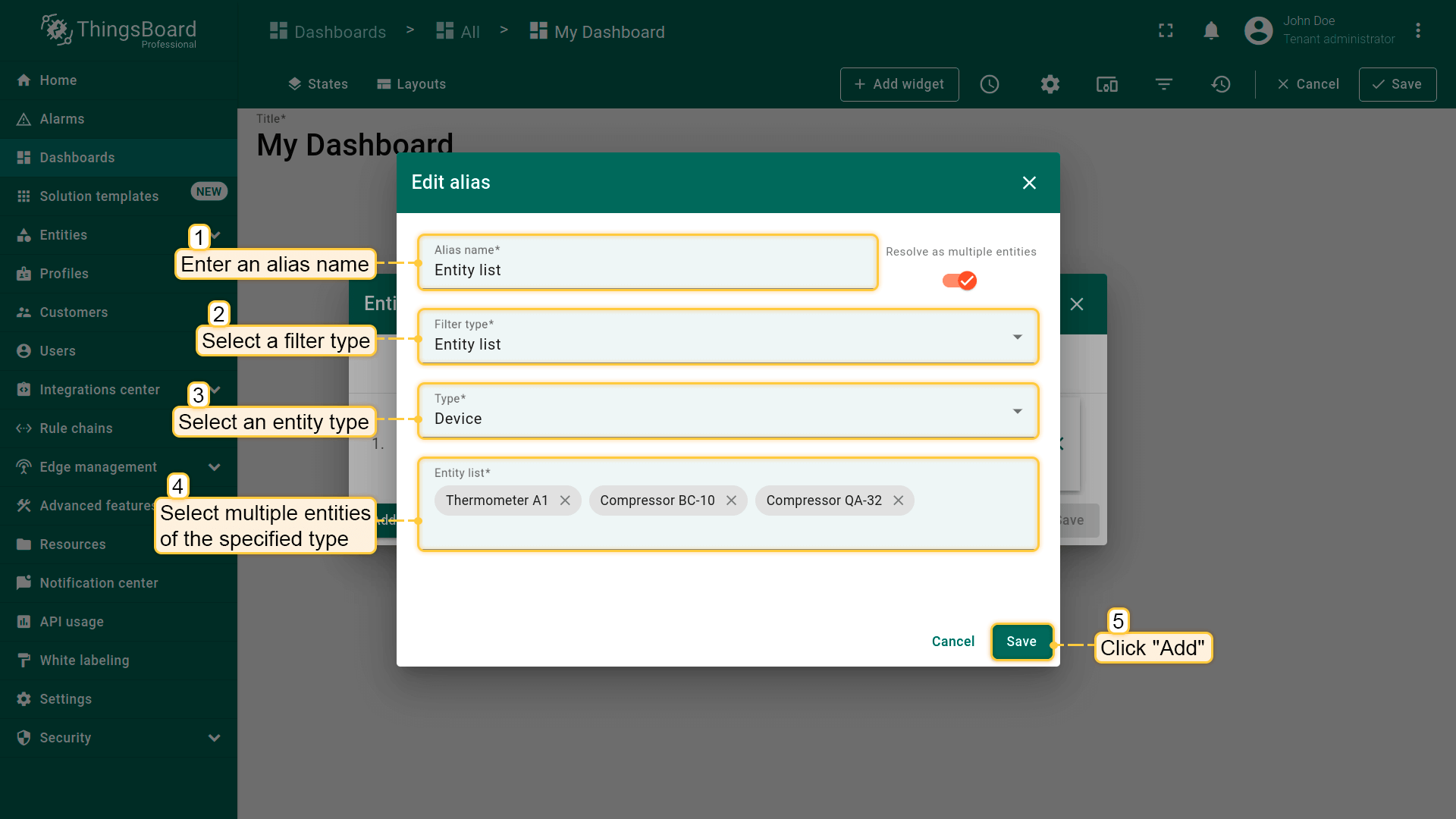Open the filters icon in toolbar
The width and height of the screenshot is (1456, 819).
point(1164,84)
